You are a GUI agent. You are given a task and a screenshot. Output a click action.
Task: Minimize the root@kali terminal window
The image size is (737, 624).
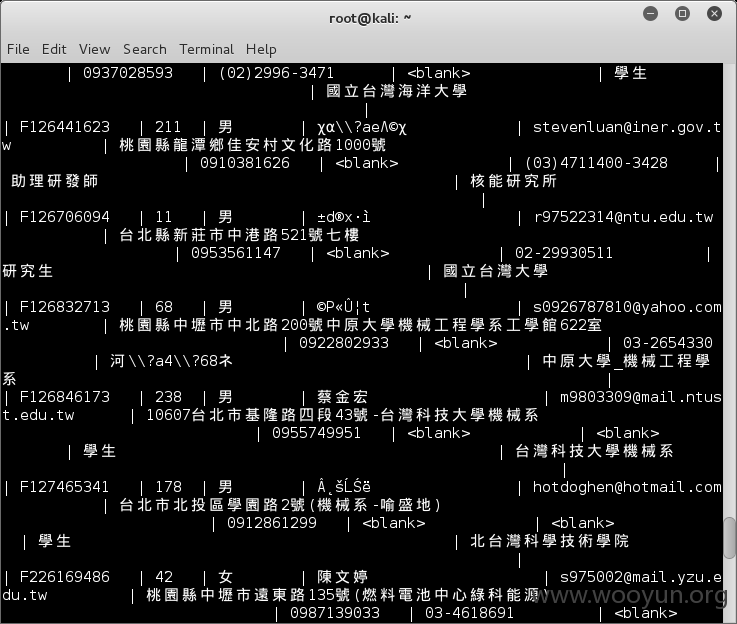(651, 14)
